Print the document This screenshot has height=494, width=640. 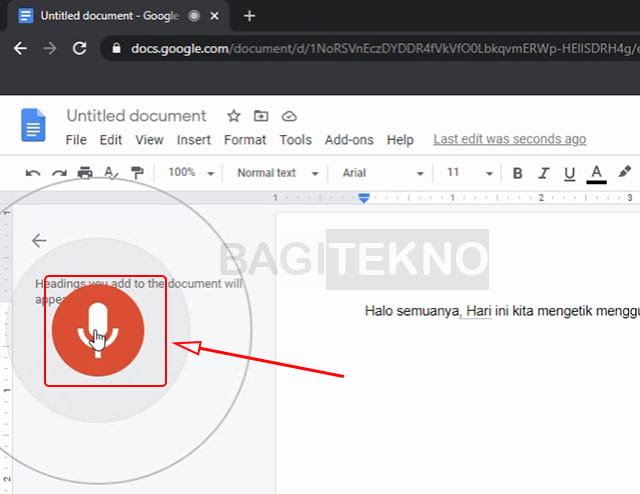point(85,173)
